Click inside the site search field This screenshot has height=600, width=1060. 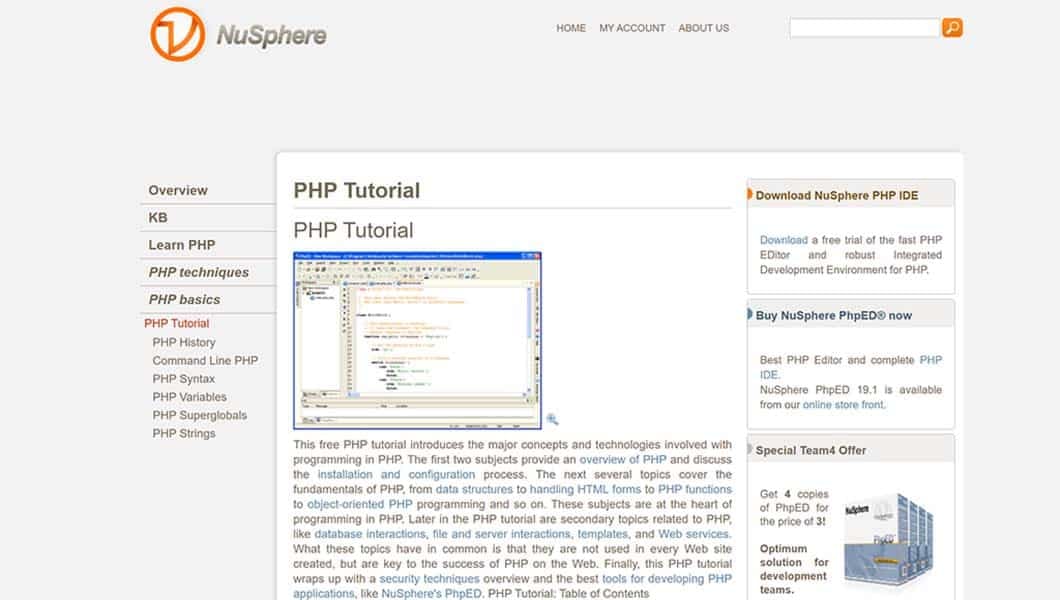coord(865,28)
